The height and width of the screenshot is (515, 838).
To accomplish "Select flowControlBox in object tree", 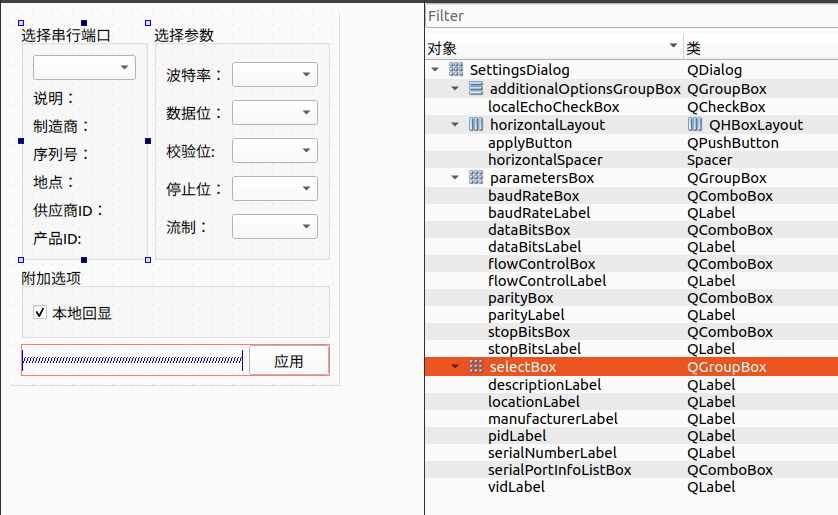I will [541, 264].
